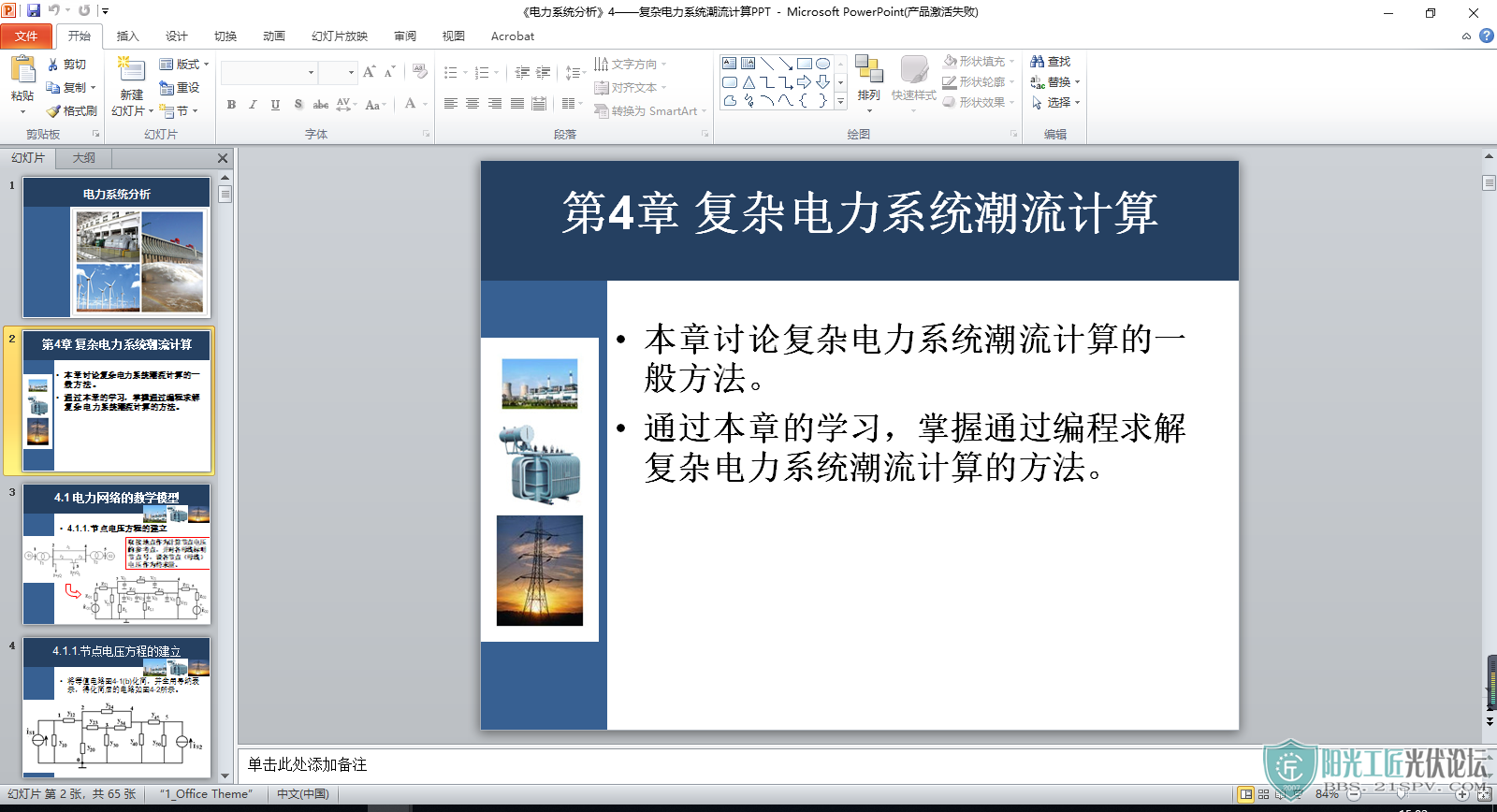Viewport: 1497px width, 812px height.
Task: Open character spacing AV icon
Action: [343, 104]
